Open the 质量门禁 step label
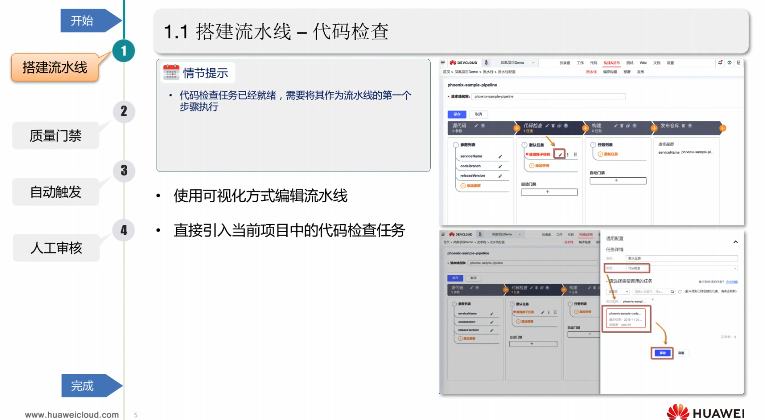This screenshot has width=765, height=420. click(x=56, y=136)
